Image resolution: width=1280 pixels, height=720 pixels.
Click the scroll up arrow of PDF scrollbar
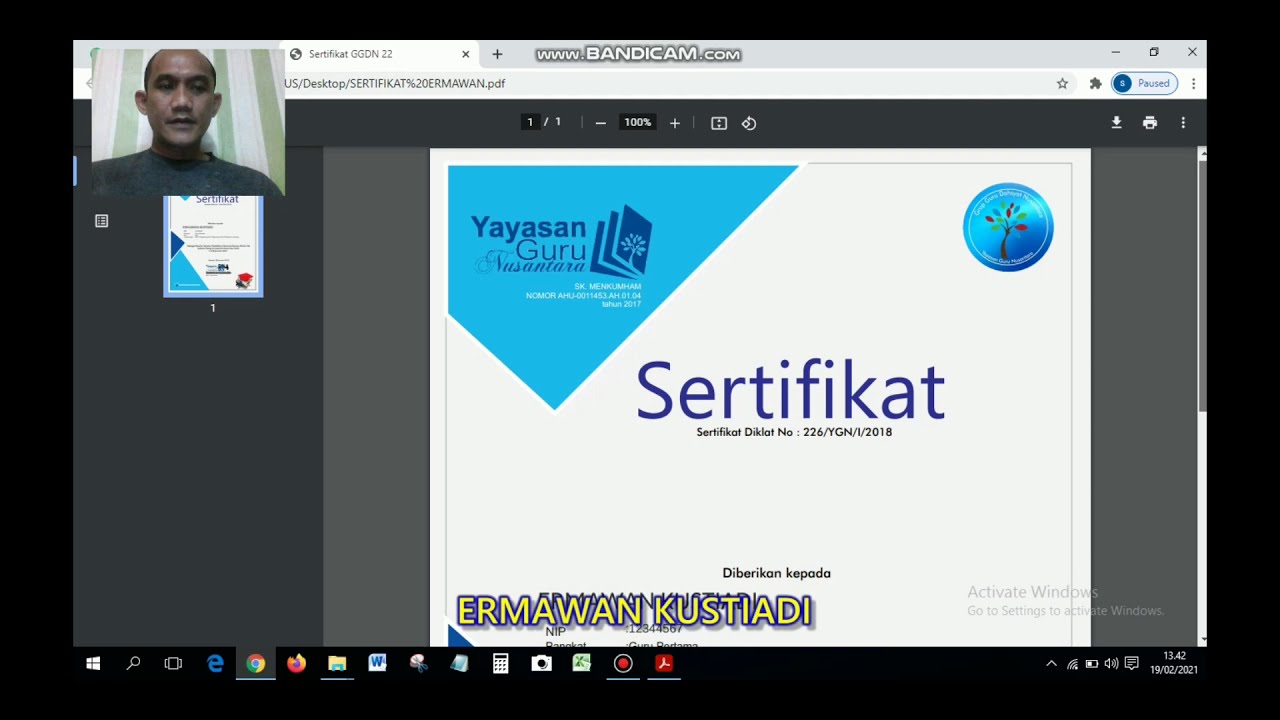coord(1202,154)
